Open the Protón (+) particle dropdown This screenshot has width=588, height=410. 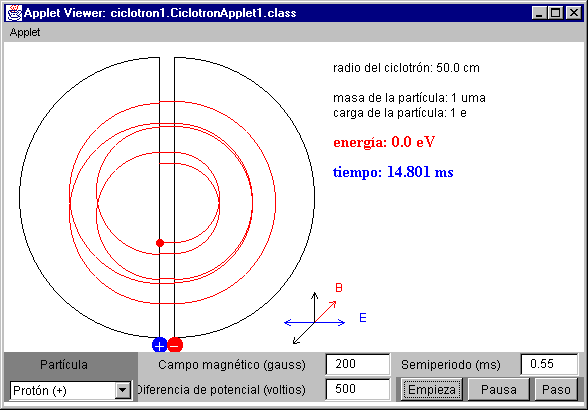point(71,391)
